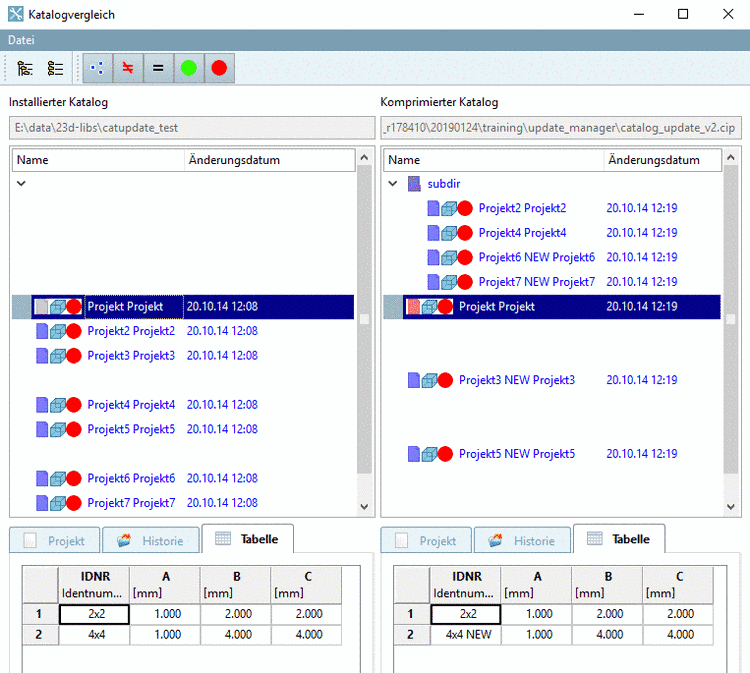Screen dimensions: 750x673
Task: Click the collapse tree toolbar icon
Action: click(x=56, y=69)
